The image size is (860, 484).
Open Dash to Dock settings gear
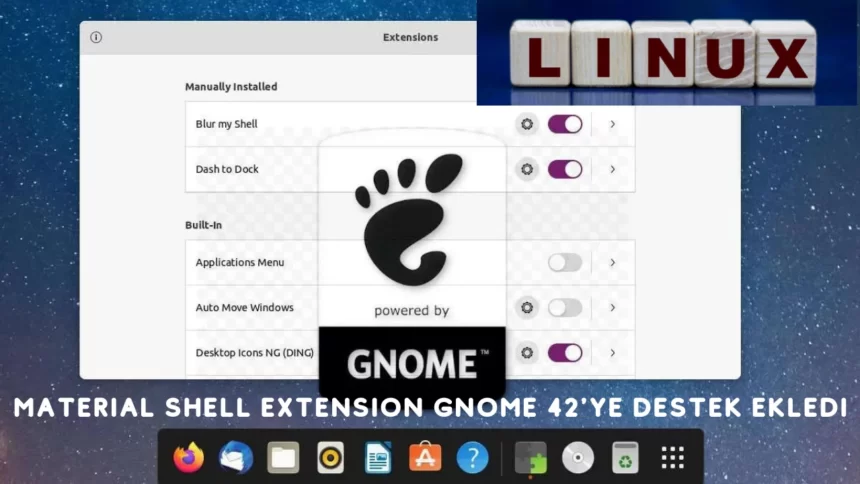pos(527,169)
